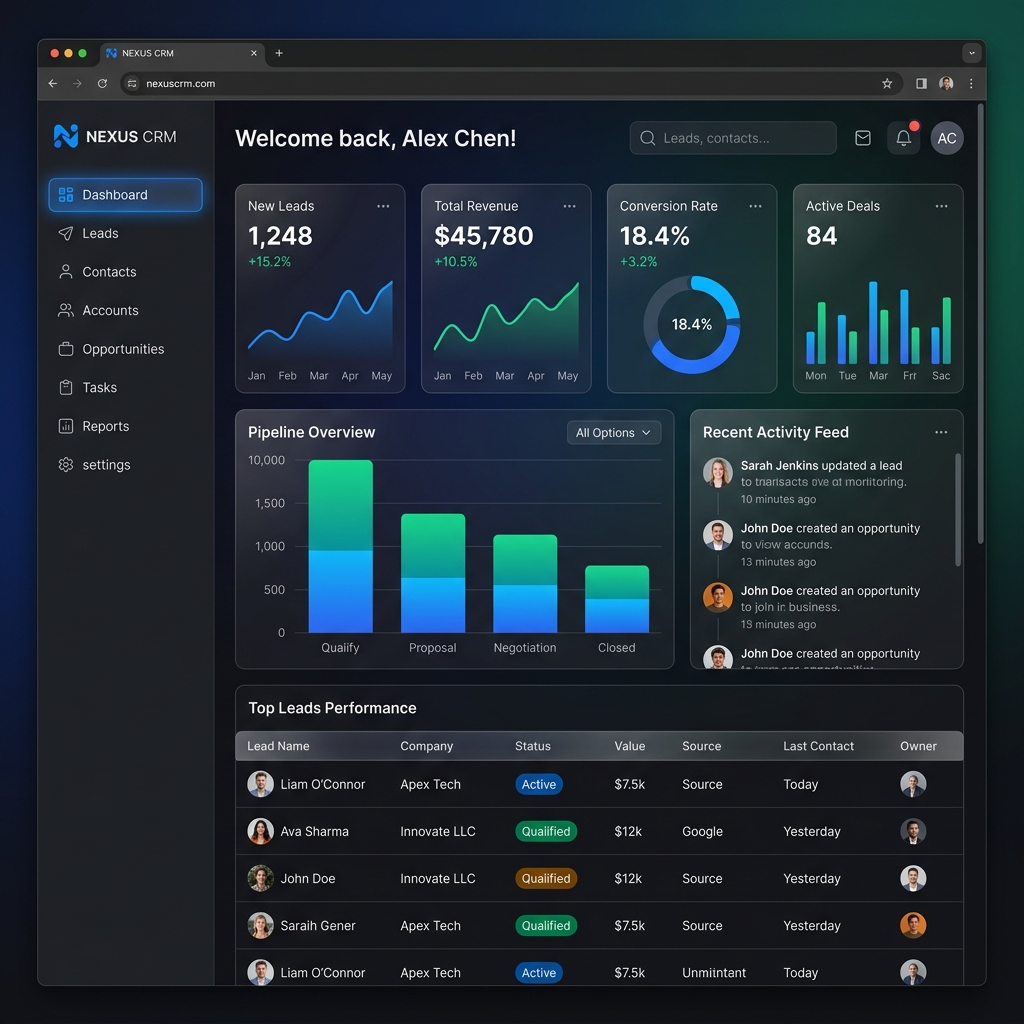Viewport: 1024px width, 1024px height.
Task: Sort by Owner column header
Action: coord(918,746)
